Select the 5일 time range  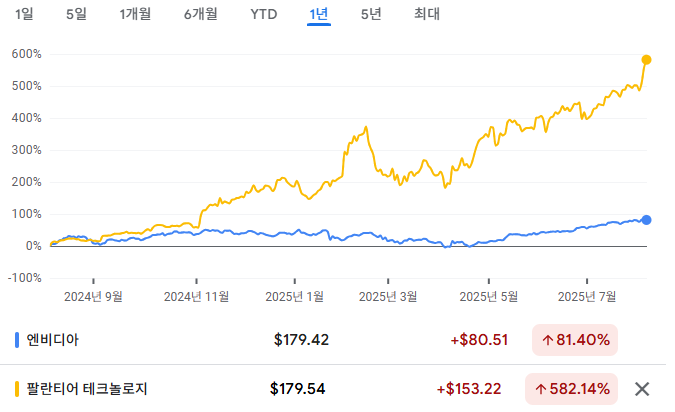76,14
